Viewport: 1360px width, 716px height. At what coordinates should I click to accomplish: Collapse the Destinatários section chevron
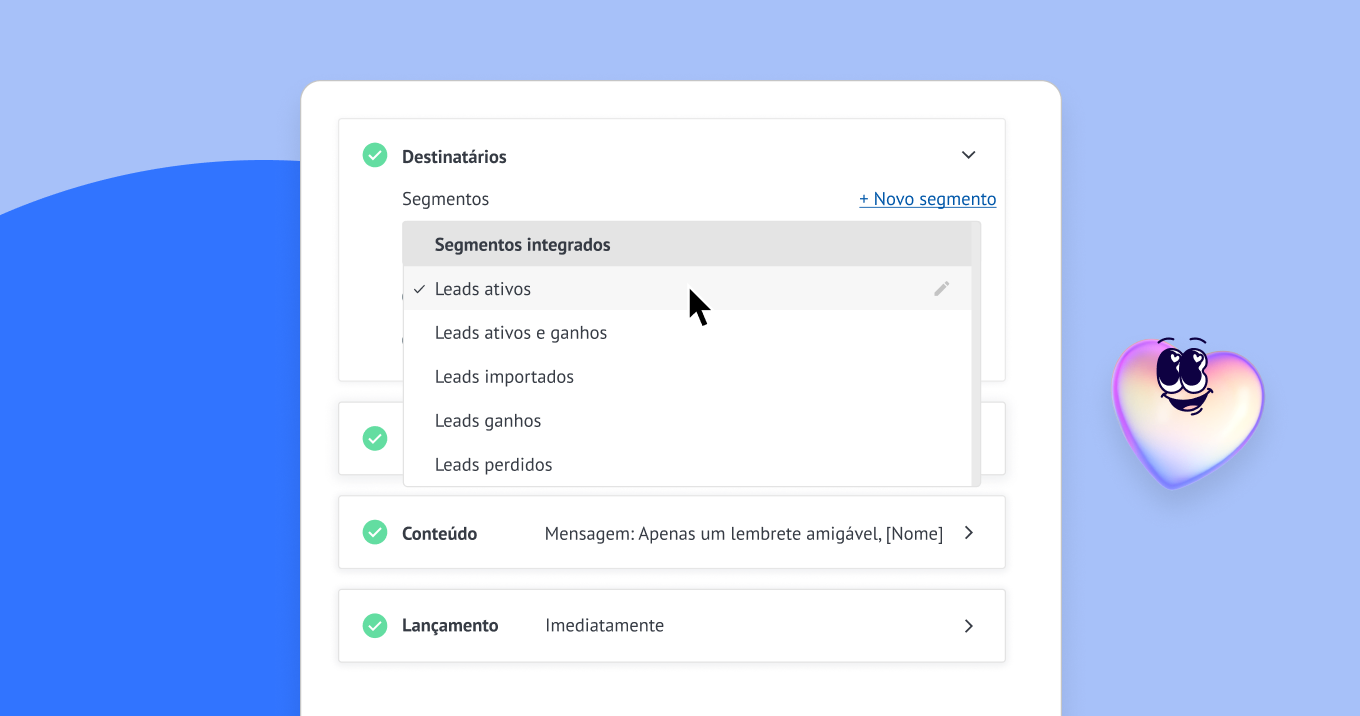(x=967, y=155)
